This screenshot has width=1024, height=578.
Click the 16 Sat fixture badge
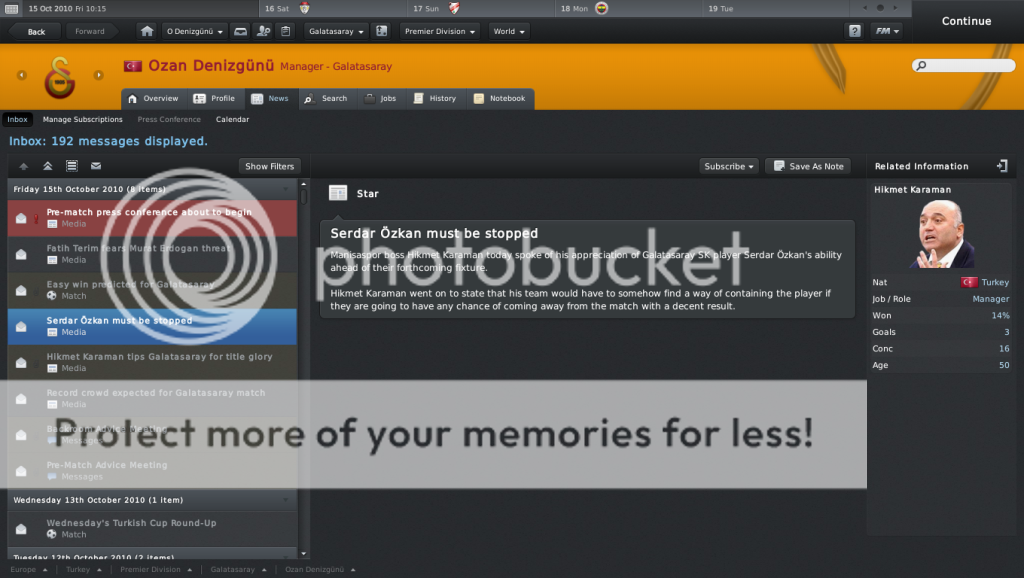click(x=304, y=8)
